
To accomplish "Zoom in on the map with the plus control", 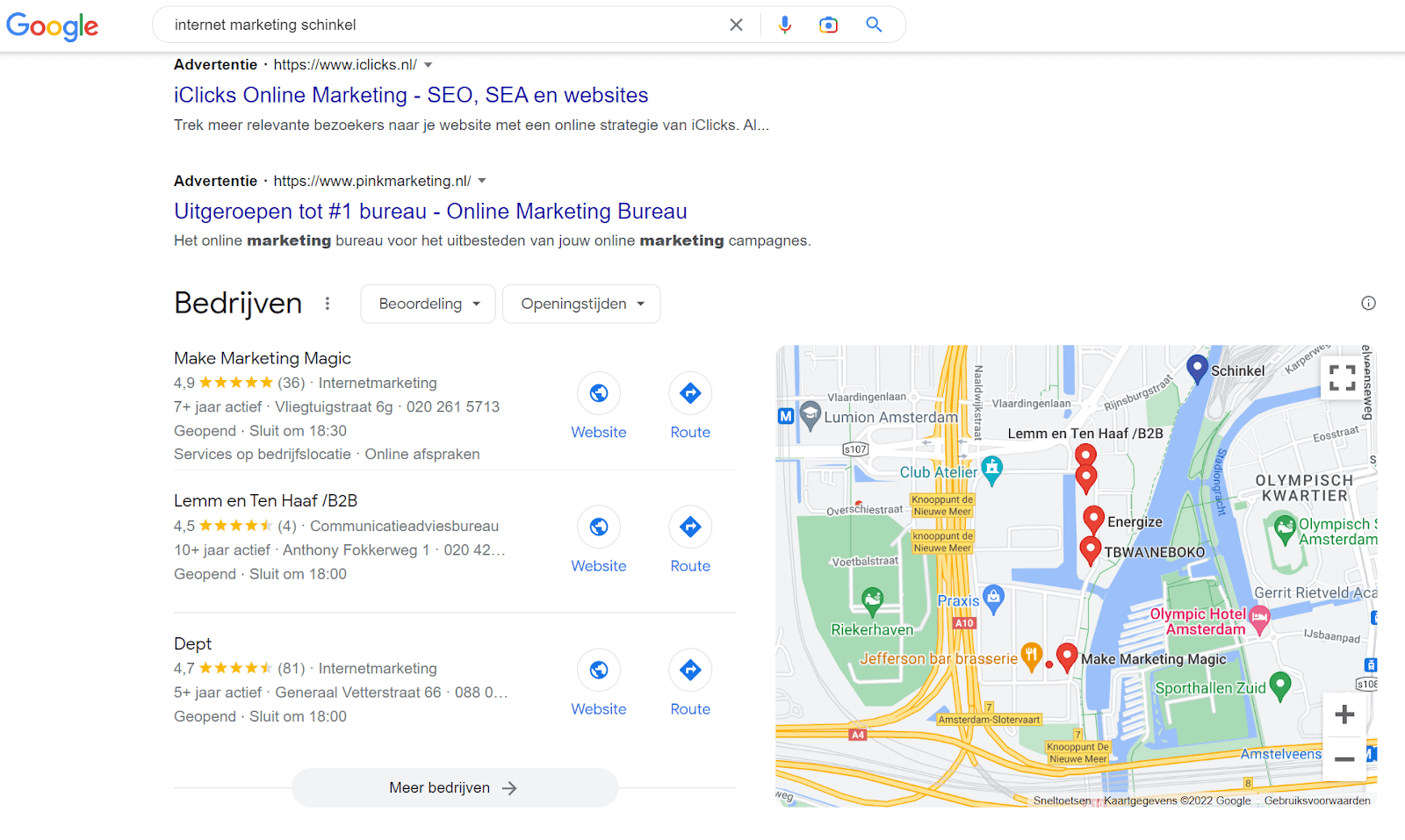I will 1344,714.
